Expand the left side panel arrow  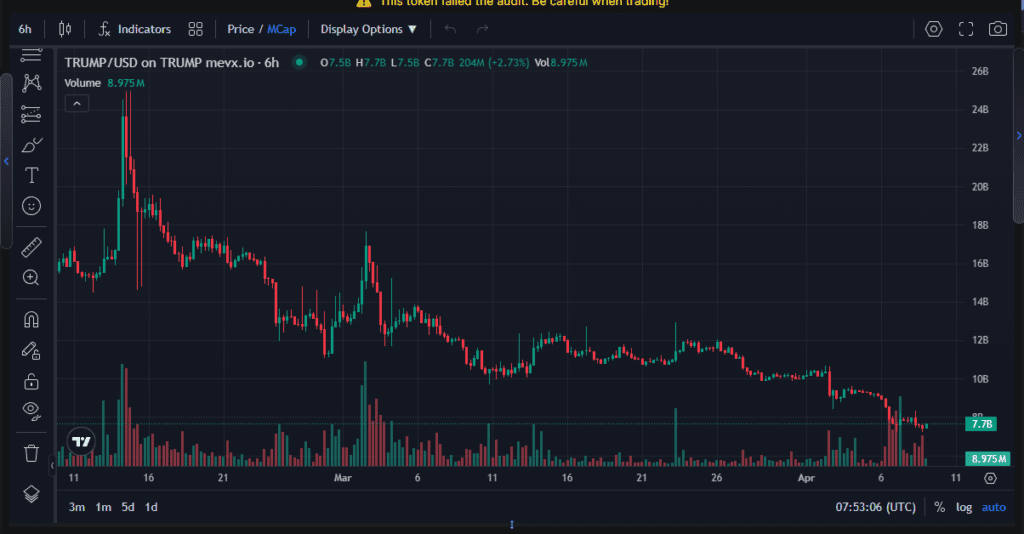coord(6,161)
